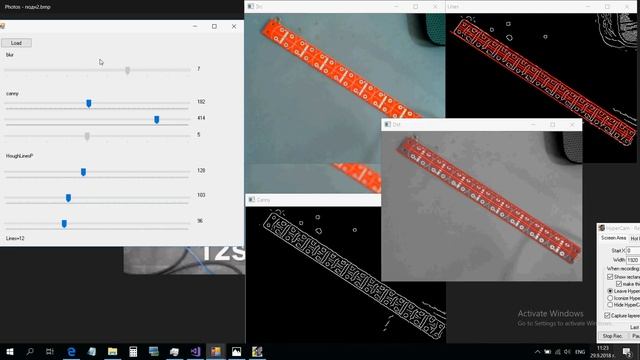640x360 pixels.
Task: Open Calculator from the taskbar
Action: click(x=133, y=351)
